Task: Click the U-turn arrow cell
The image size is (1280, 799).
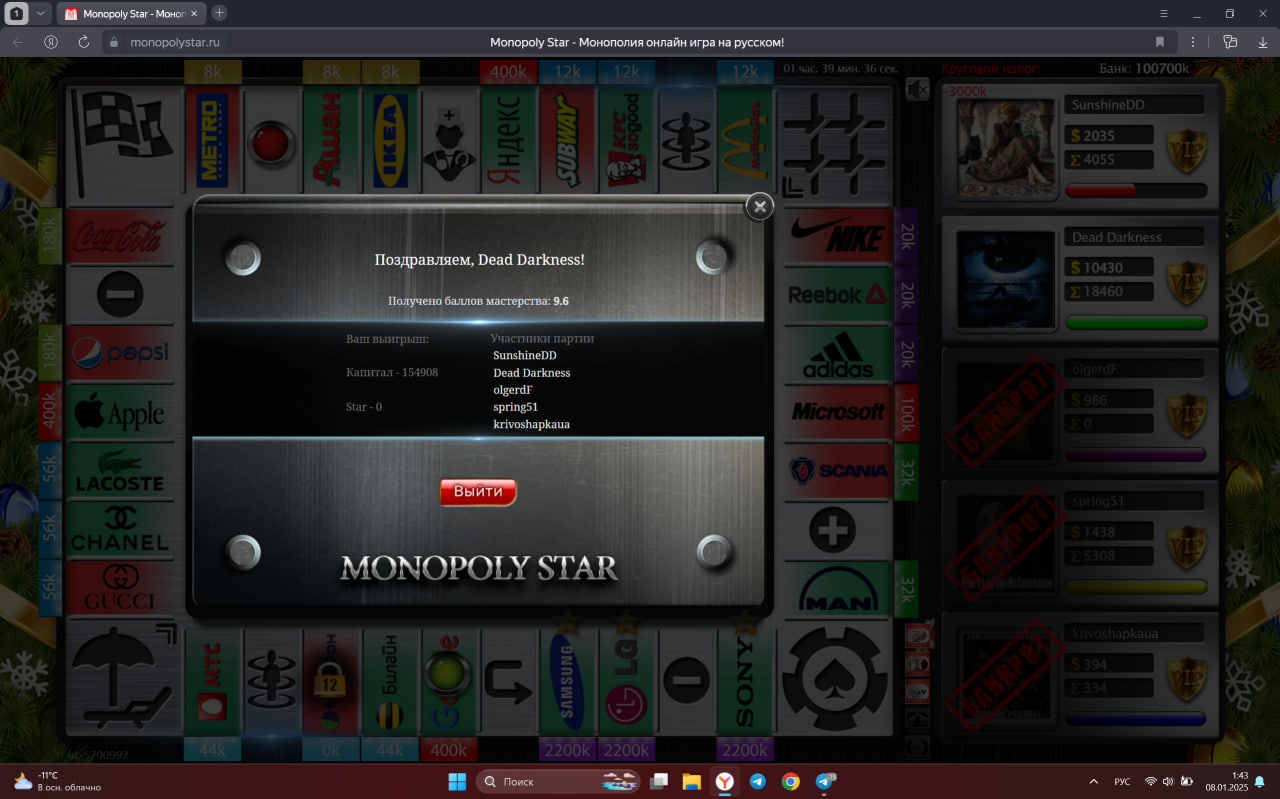Action: tap(508, 682)
